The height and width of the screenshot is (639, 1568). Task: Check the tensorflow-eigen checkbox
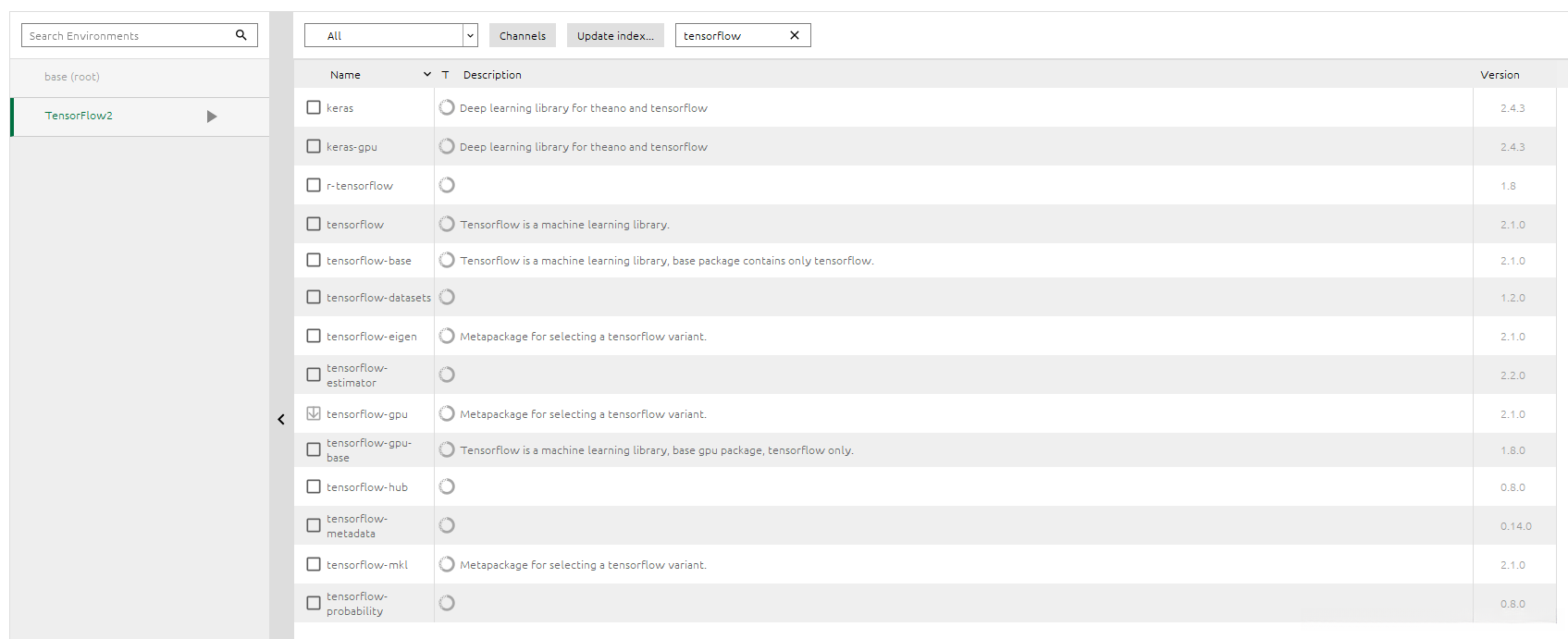(314, 336)
